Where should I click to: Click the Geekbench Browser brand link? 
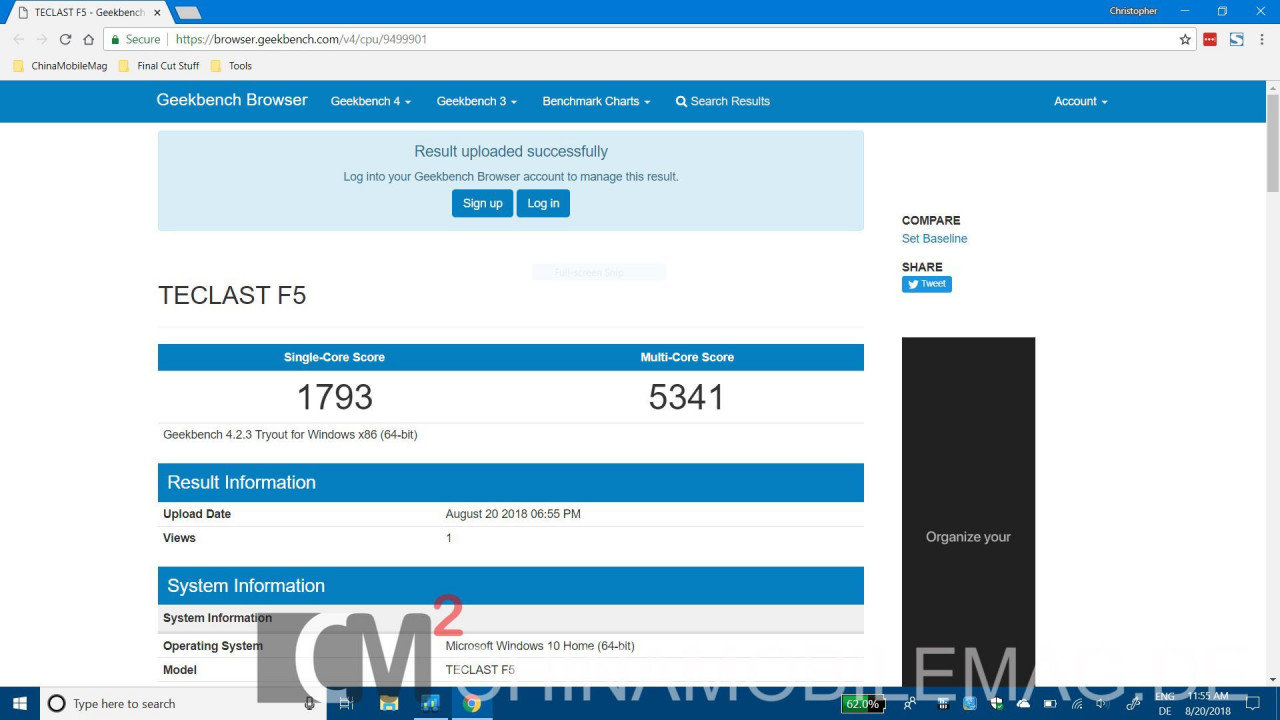click(x=232, y=100)
